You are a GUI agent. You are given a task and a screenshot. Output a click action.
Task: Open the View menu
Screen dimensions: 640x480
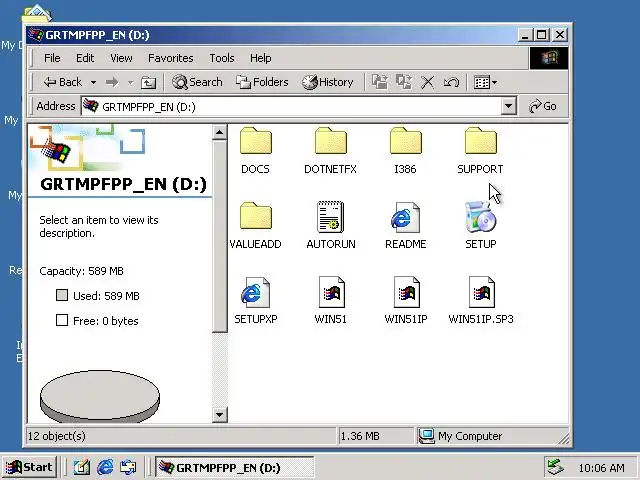click(121, 58)
